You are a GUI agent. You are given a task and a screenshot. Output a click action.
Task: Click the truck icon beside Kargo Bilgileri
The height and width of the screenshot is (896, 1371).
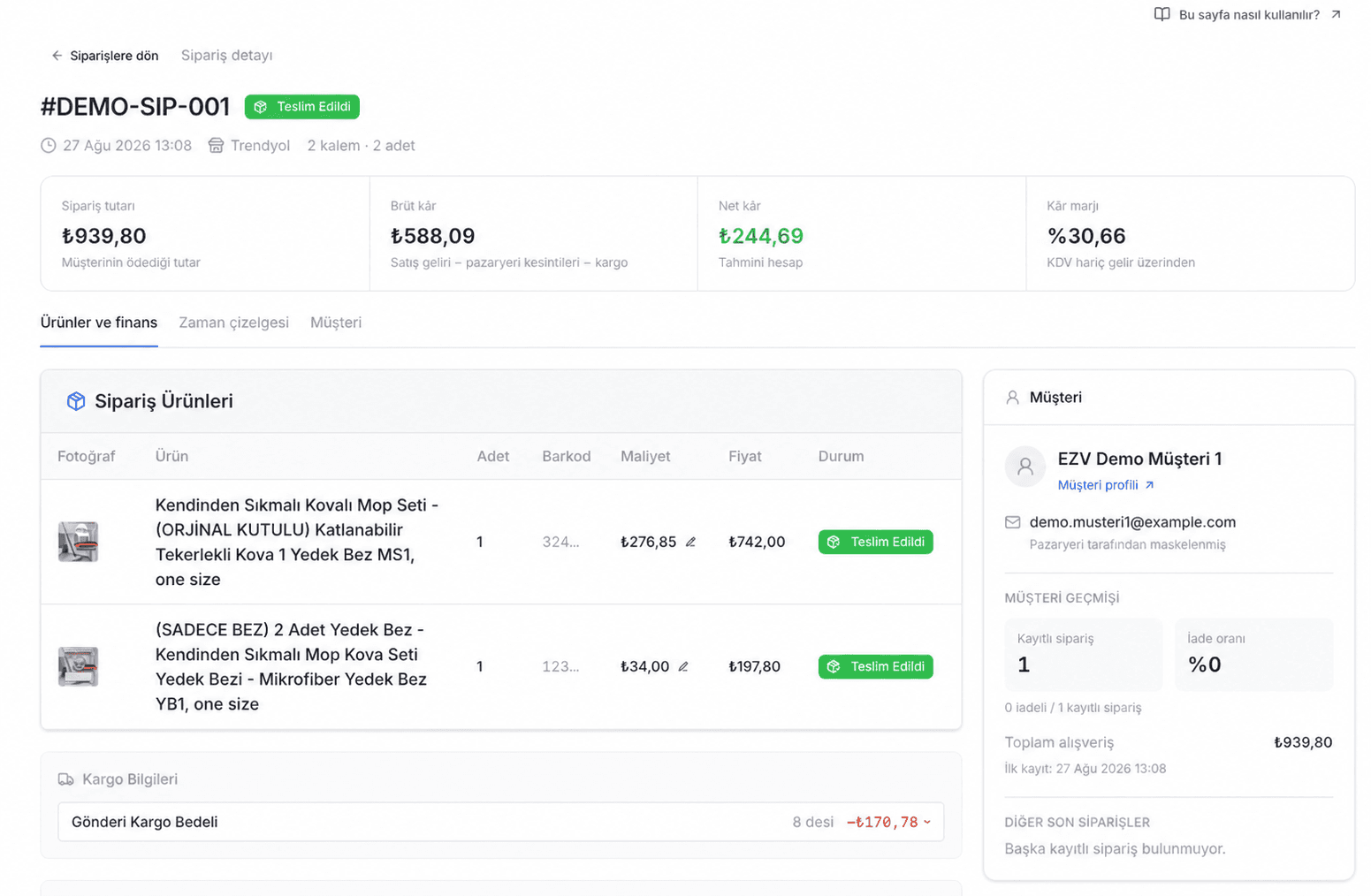[65, 779]
